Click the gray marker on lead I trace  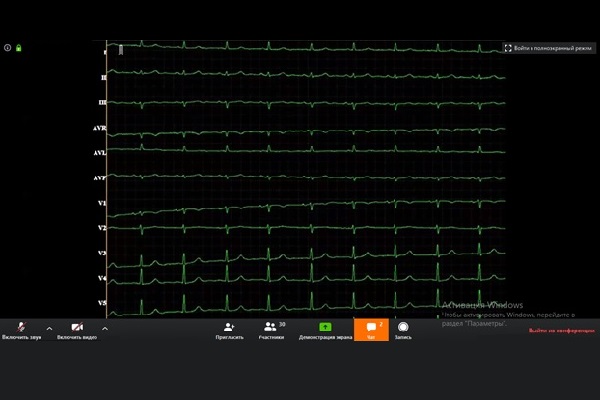coord(121,50)
